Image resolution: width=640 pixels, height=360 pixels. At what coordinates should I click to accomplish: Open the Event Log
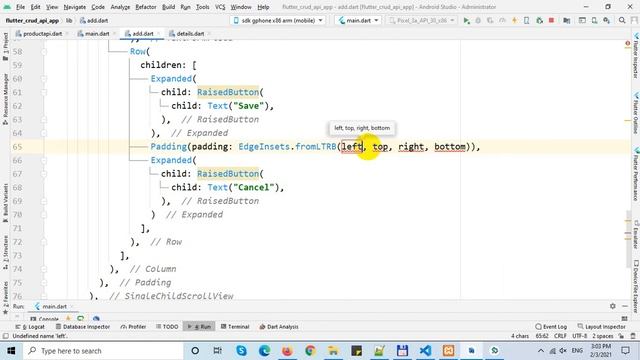(551, 327)
